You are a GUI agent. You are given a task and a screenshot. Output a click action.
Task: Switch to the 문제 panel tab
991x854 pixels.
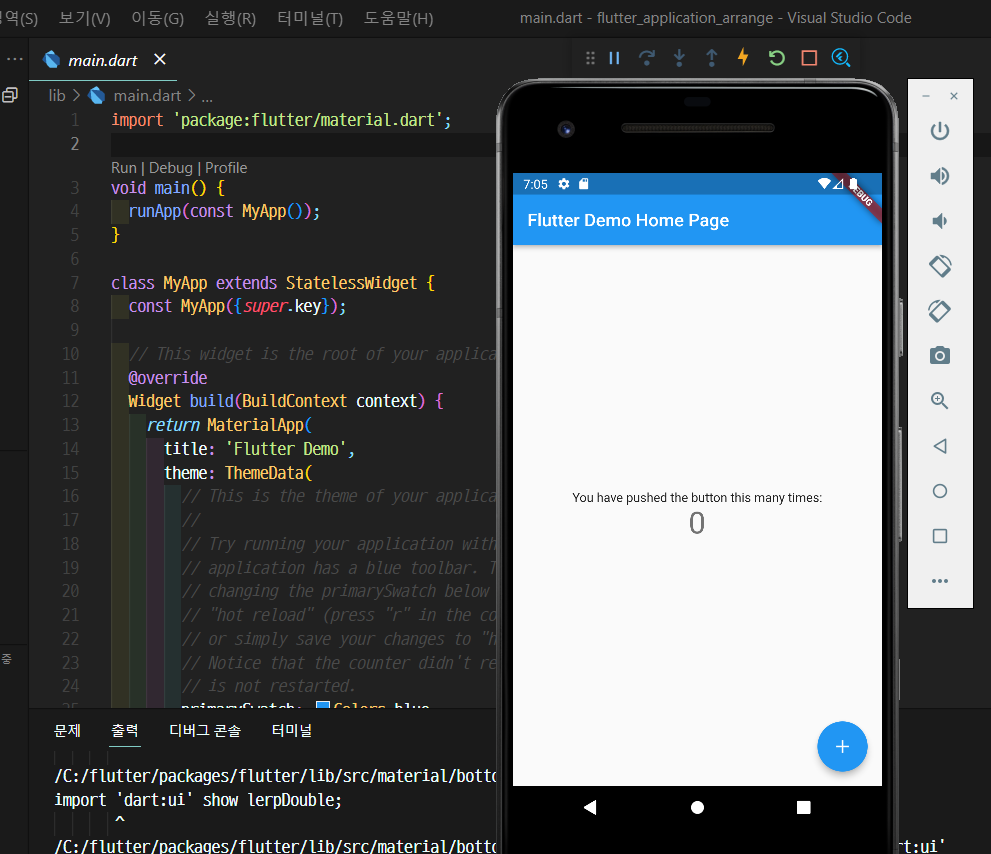coord(67,731)
